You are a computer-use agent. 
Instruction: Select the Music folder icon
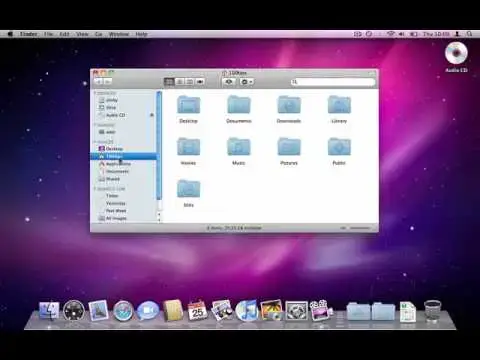coord(239,147)
